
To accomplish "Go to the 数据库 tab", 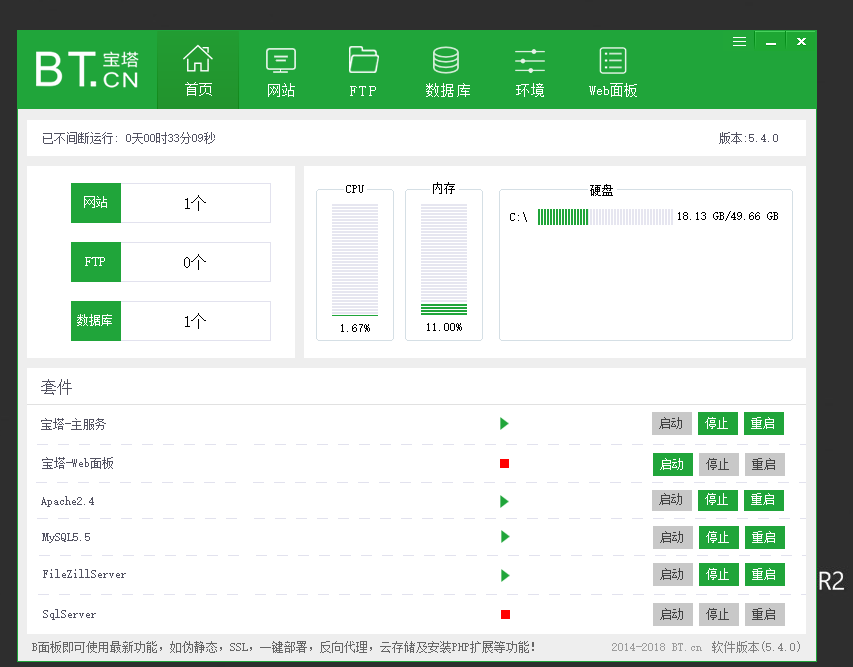I will click(x=447, y=70).
